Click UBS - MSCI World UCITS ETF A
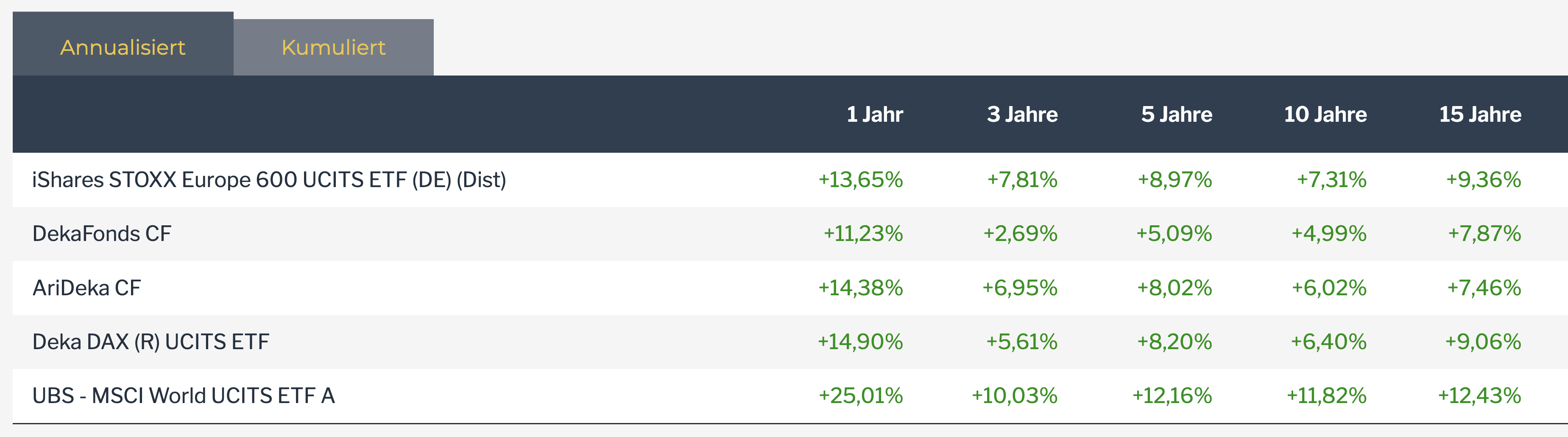The height and width of the screenshot is (437, 1568). point(183,395)
